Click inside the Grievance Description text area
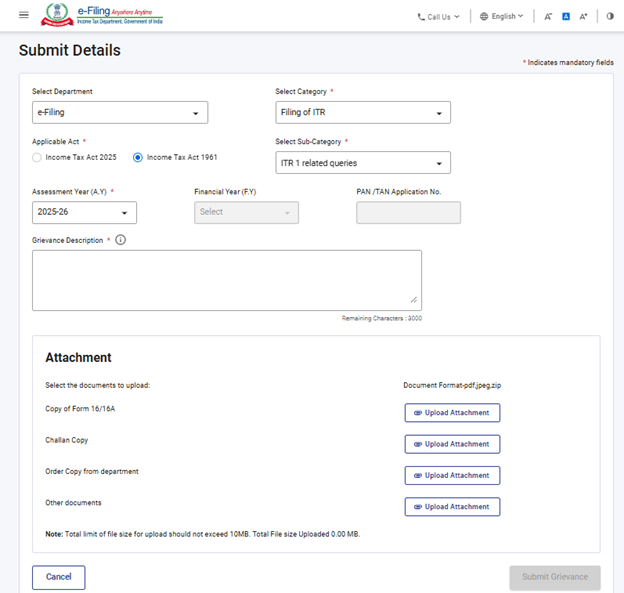Viewport: 624px width, 593px height. coord(226,279)
